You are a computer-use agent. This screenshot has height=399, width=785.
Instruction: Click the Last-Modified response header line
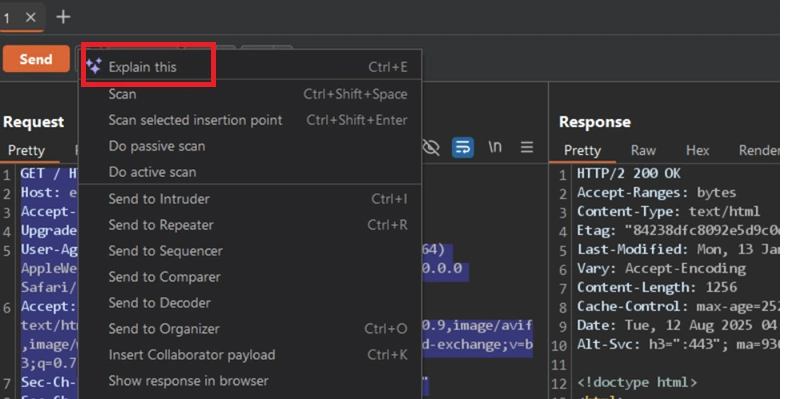pos(678,249)
